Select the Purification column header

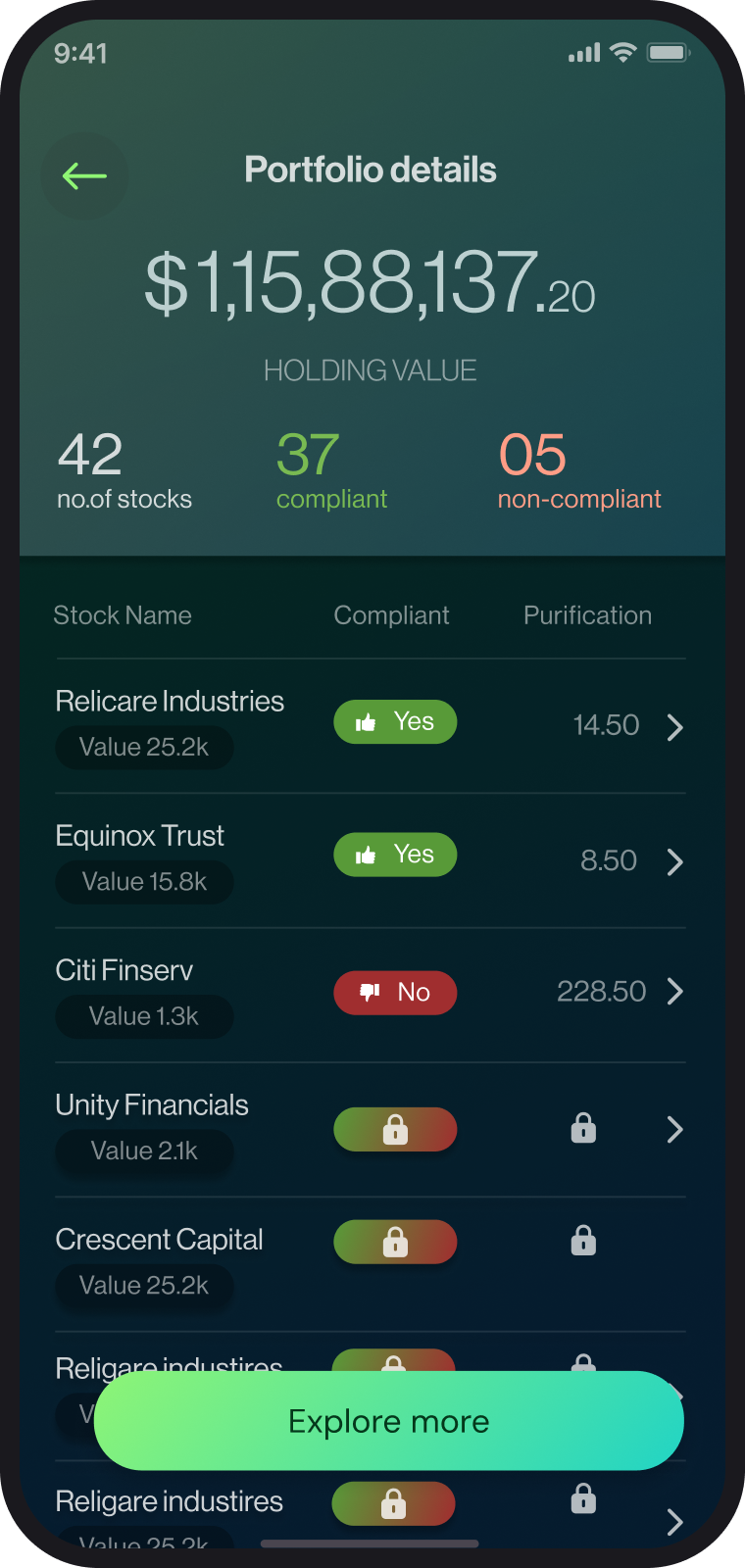(x=587, y=615)
